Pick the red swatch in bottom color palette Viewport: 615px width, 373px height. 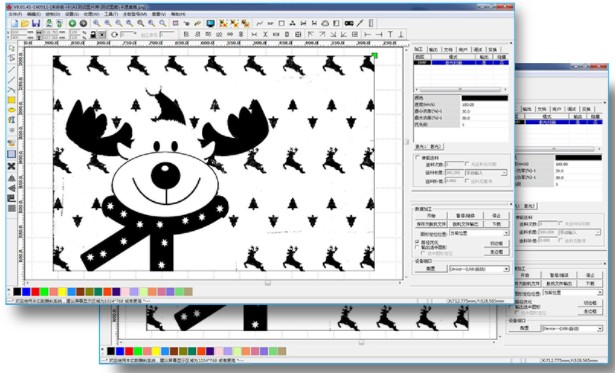pyautogui.click(x=35, y=291)
